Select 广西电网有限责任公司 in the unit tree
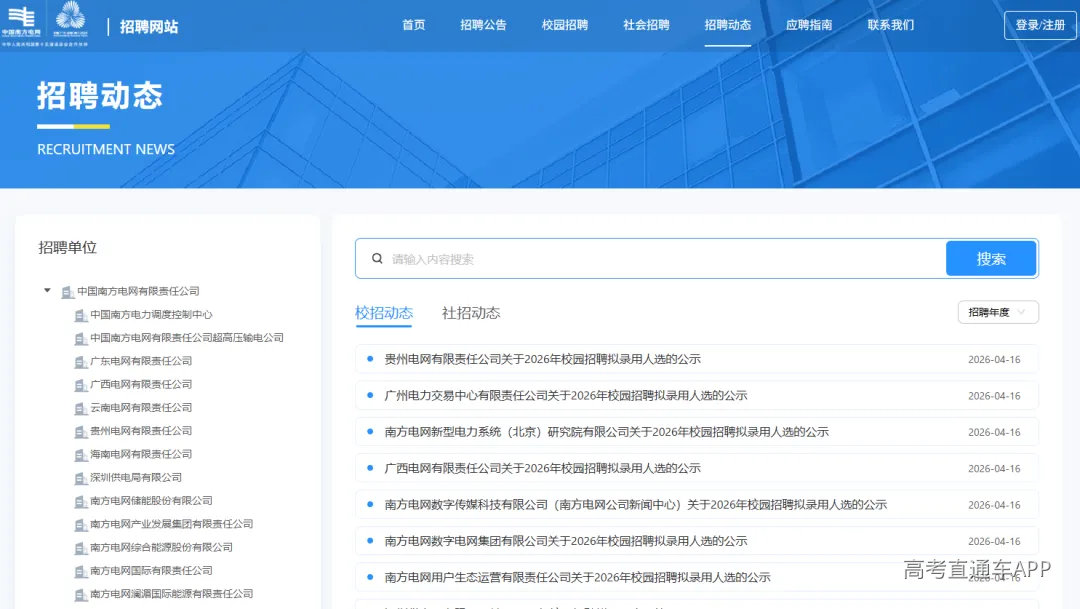The width and height of the screenshot is (1080, 609). tap(141, 385)
